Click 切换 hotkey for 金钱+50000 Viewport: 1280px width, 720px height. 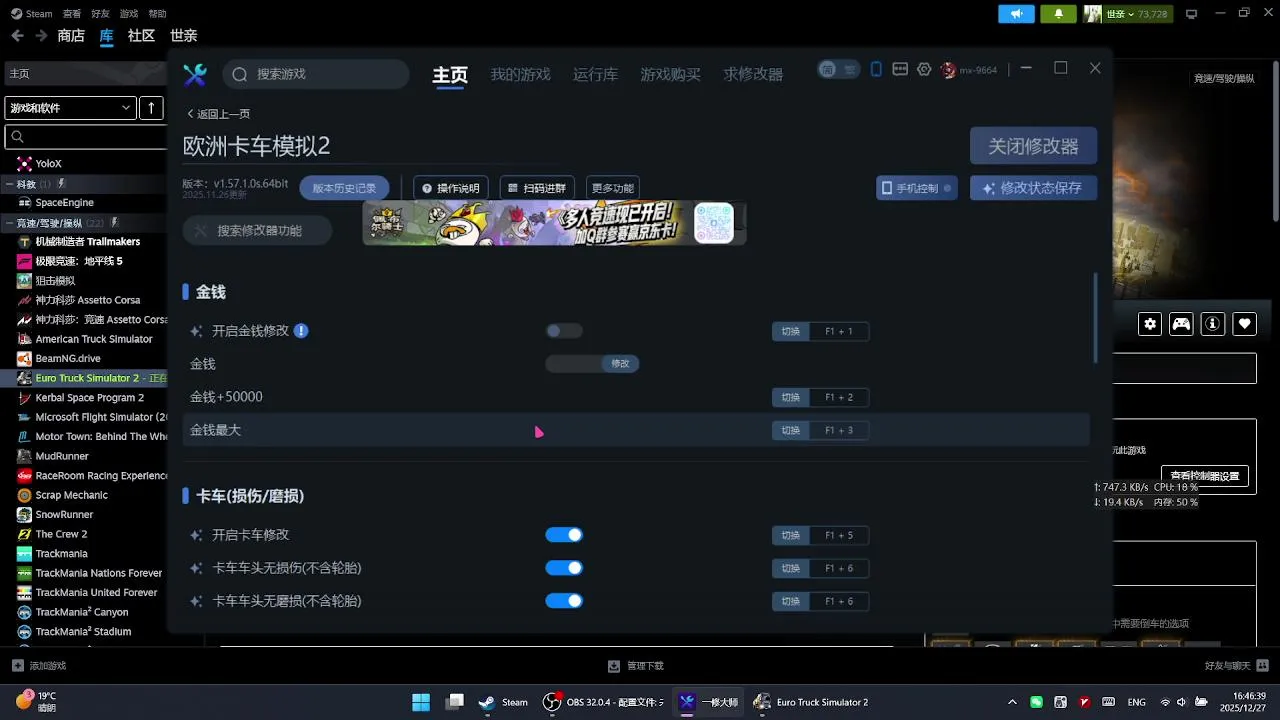point(791,397)
